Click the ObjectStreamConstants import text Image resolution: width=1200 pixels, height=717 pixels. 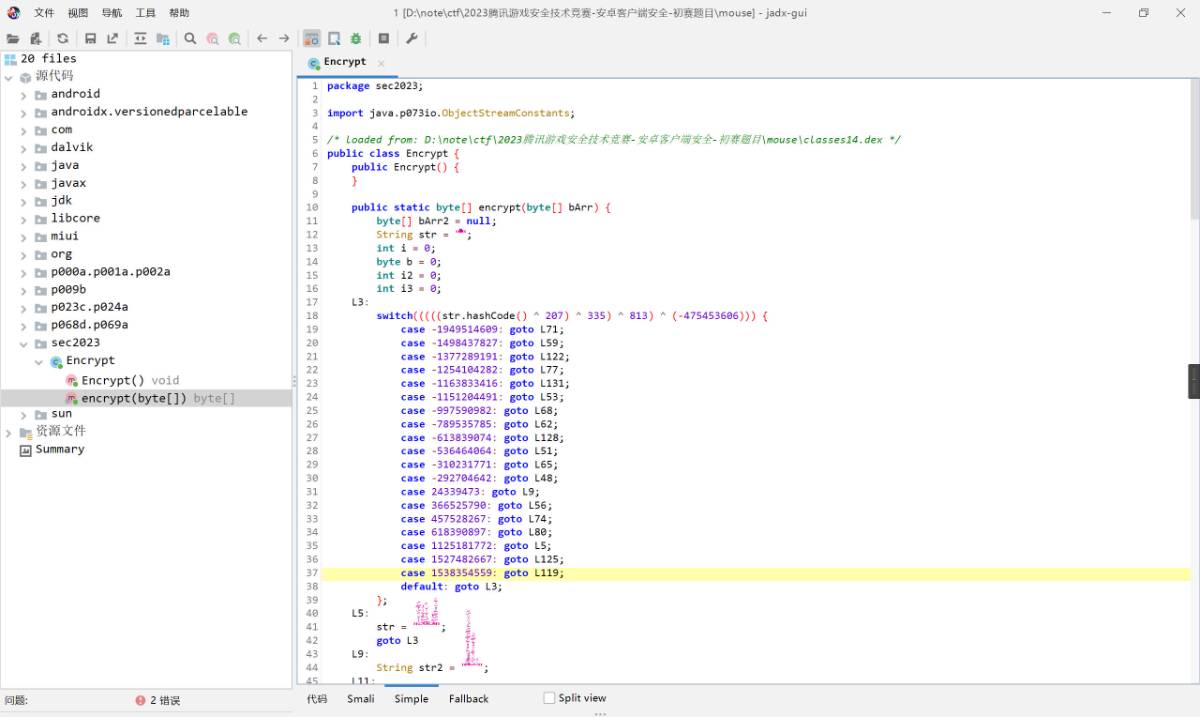tap(508, 113)
